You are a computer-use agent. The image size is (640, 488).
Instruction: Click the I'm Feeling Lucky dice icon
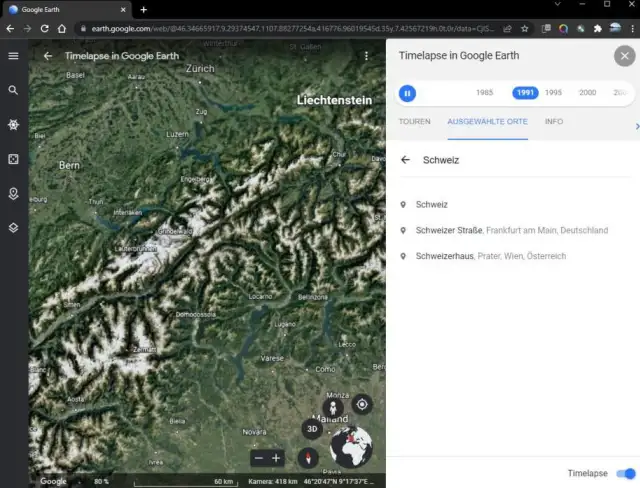tap(13, 159)
